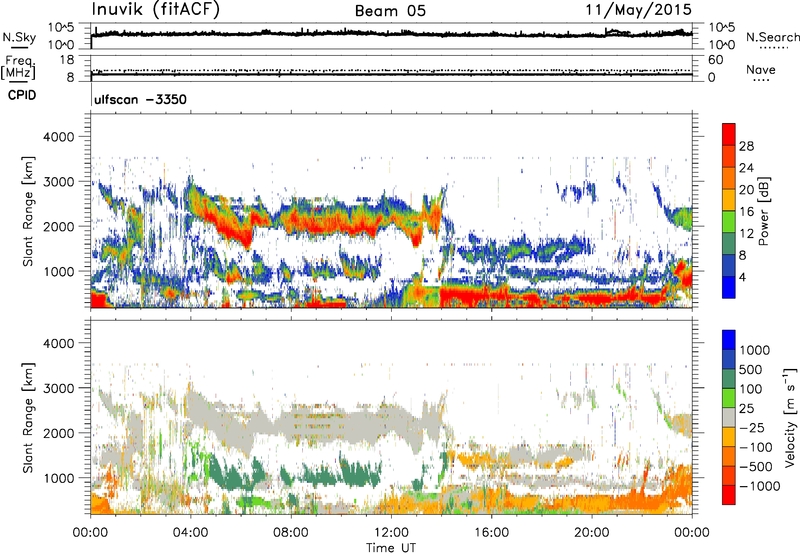Click the '4000' tick on the power panel

point(61,137)
